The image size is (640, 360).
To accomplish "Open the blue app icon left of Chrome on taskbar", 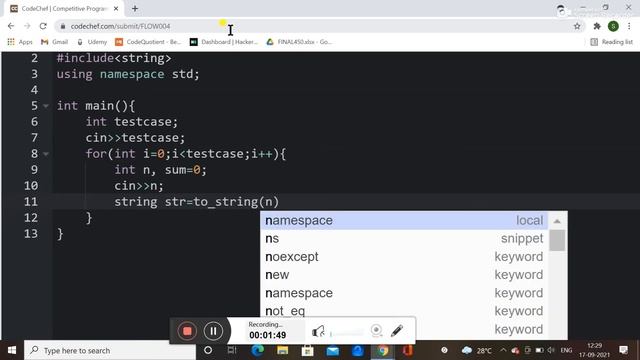I will pyautogui.click(x=358, y=350).
